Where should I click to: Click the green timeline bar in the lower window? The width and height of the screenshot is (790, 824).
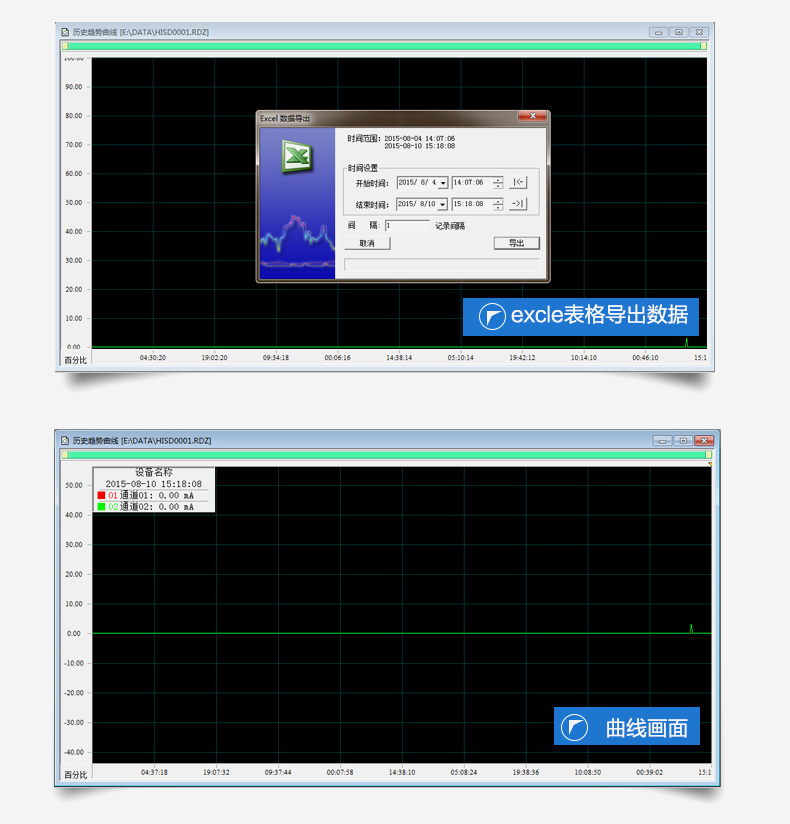pyautogui.click(x=385, y=454)
